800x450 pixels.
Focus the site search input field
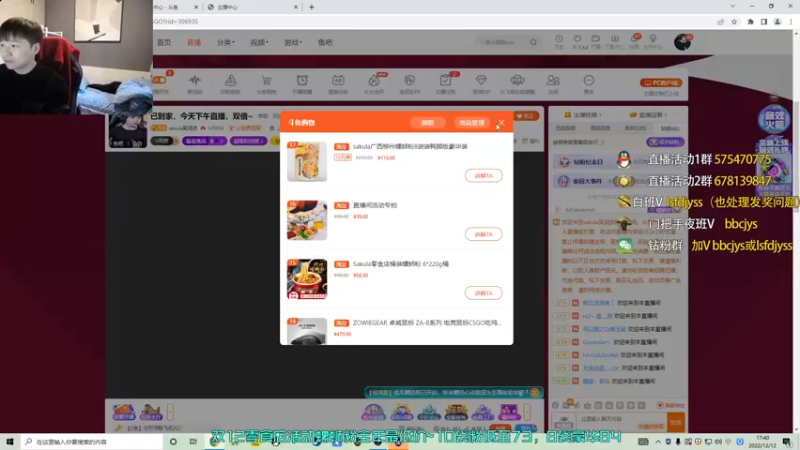501,42
